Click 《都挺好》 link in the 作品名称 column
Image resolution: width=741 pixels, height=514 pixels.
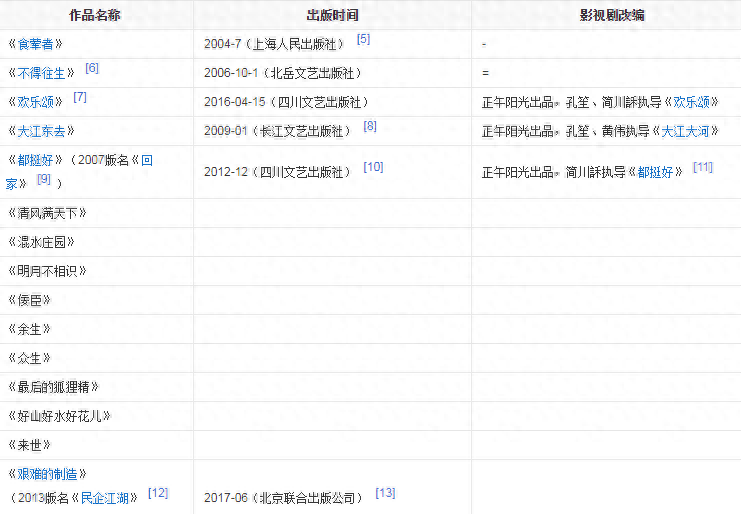point(36,160)
